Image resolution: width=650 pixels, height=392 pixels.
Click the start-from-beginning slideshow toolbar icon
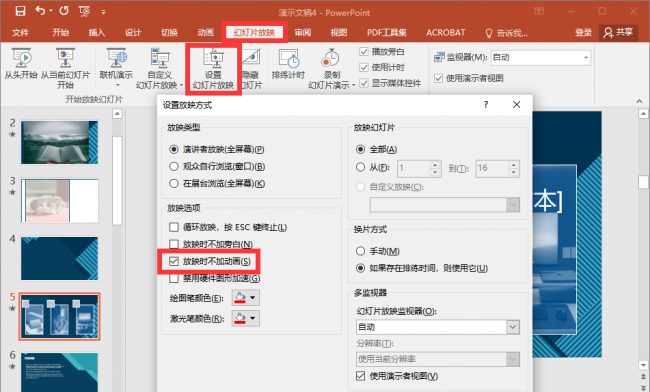(84, 11)
